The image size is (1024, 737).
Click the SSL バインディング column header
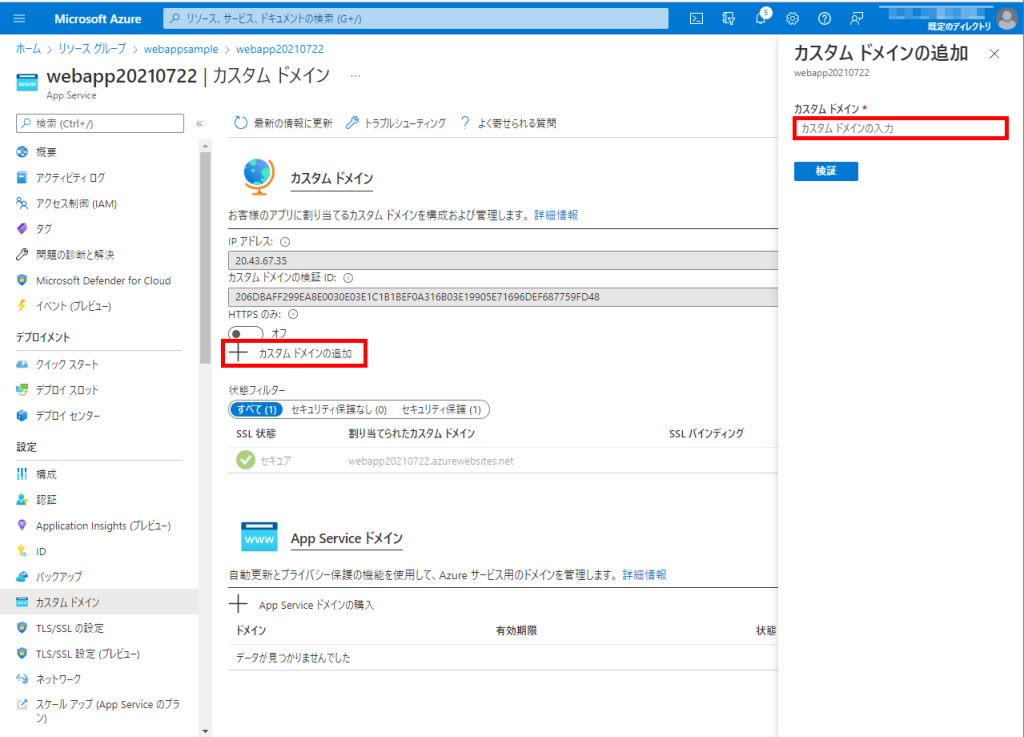(706, 433)
